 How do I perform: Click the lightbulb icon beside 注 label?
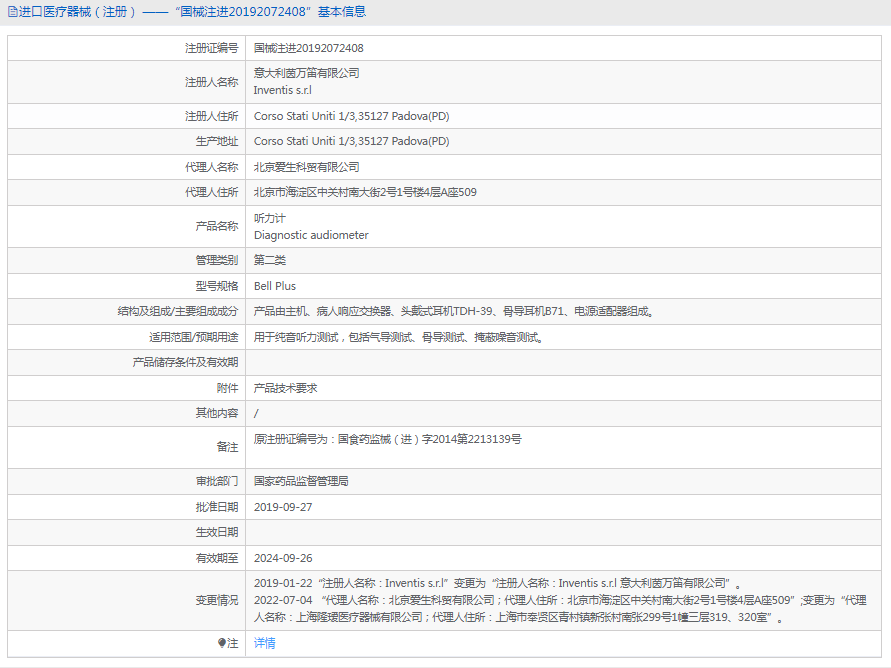tap(222, 643)
